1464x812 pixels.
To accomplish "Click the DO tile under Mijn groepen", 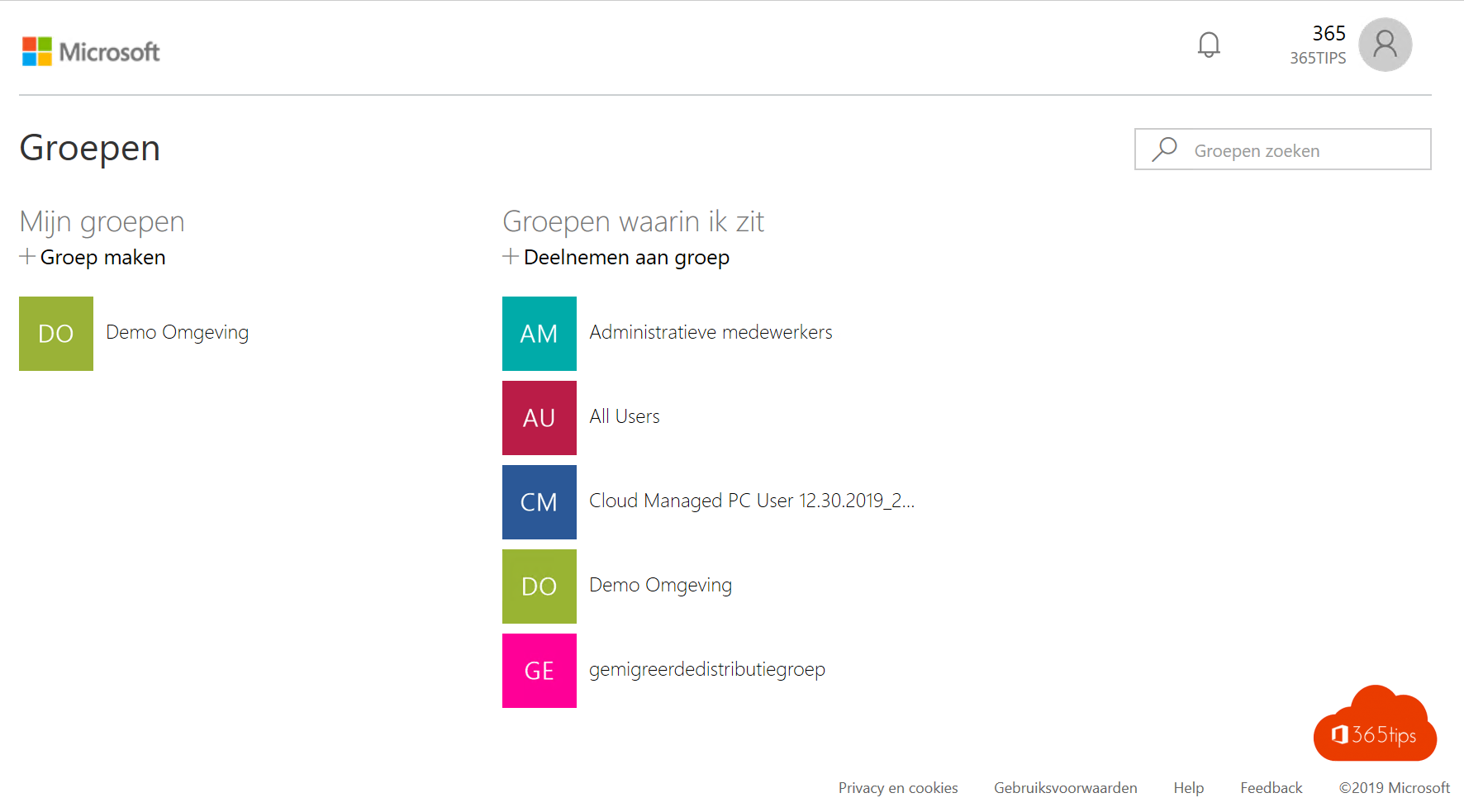I will [56, 334].
